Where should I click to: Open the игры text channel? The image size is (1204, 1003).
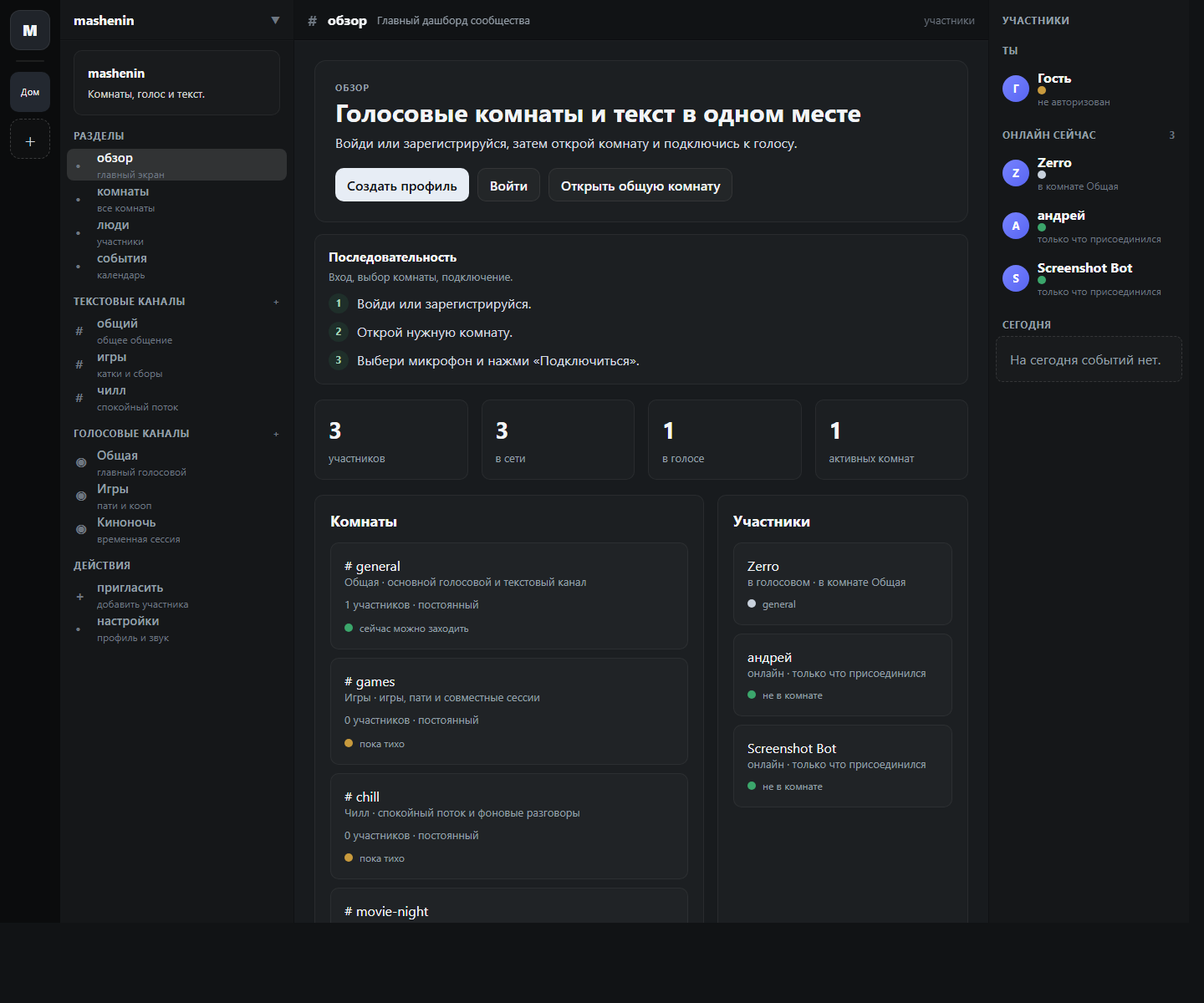[x=176, y=364]
